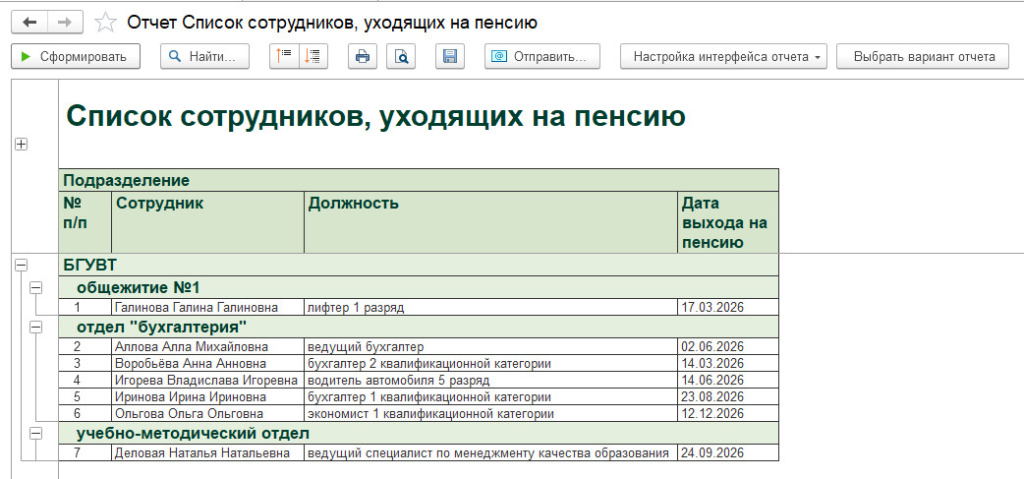Click the Сформировать button
The width and height of the screenshot is (1024, 479).
point(76,57)
